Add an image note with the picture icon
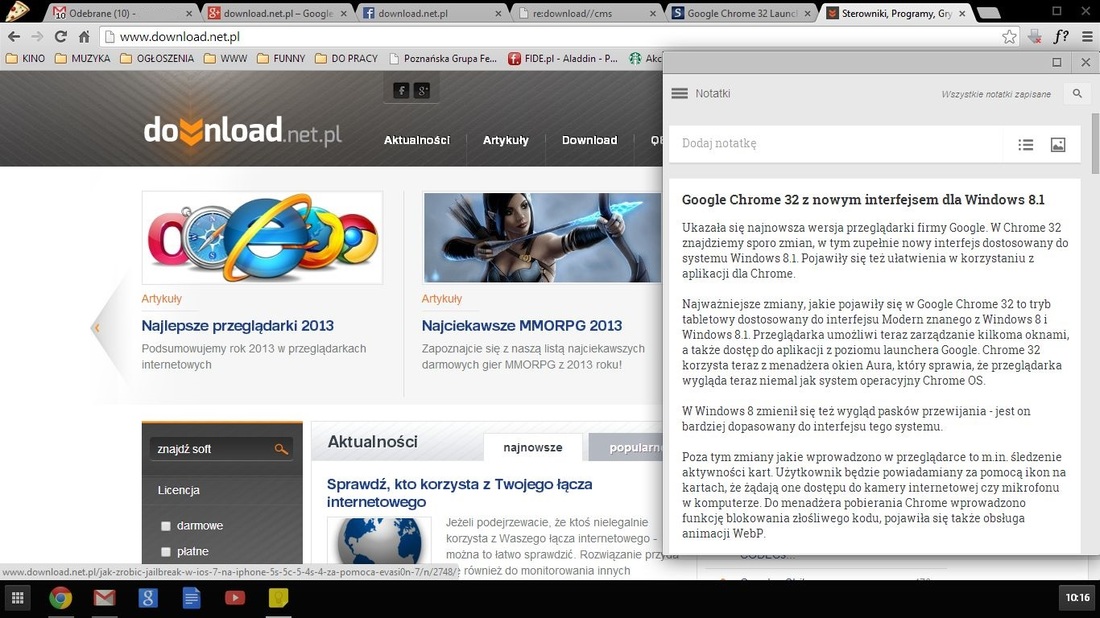Screen dimensions: 1100x618 click(1058, 145)
